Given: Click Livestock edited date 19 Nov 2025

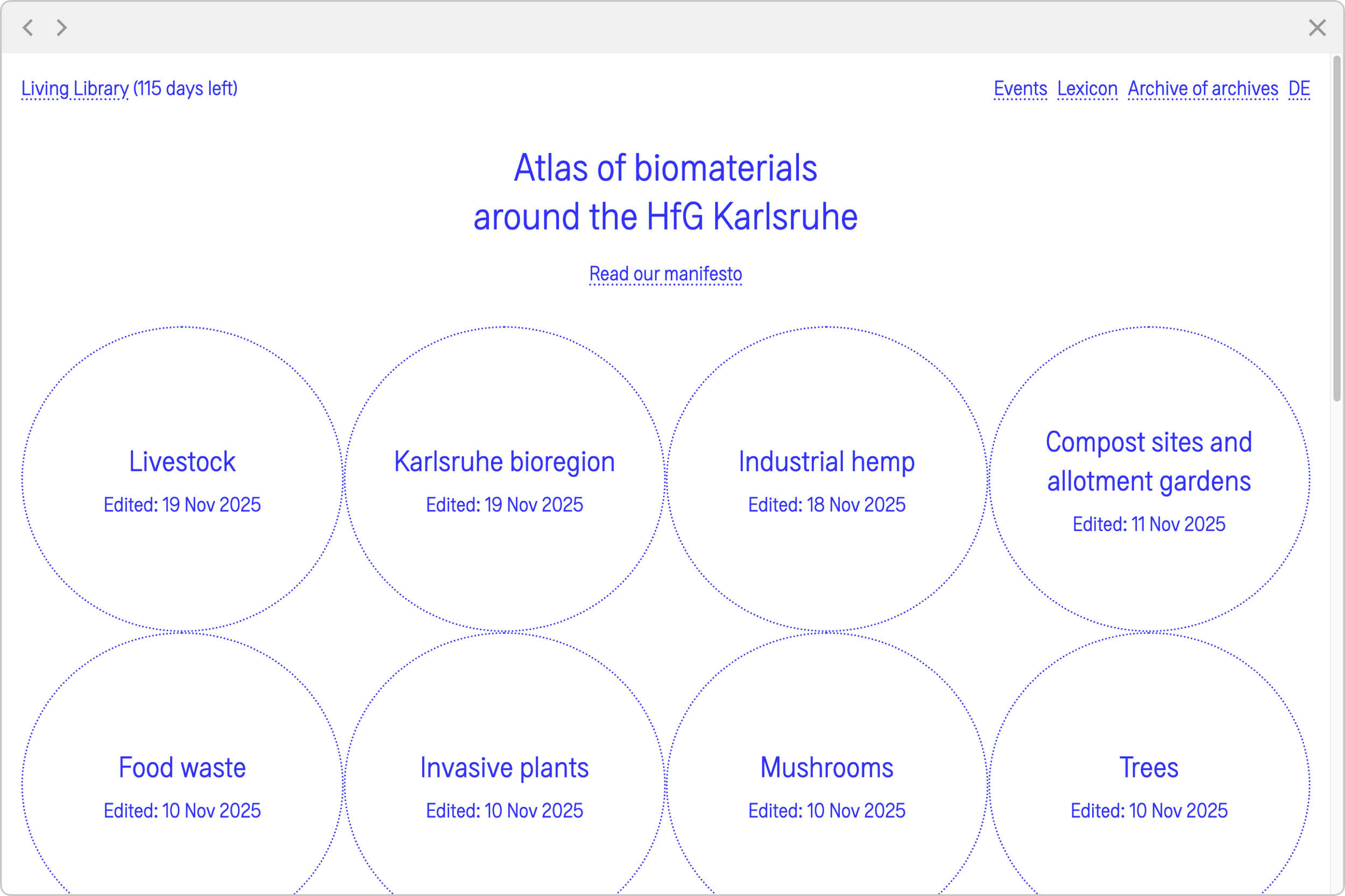Looking at the screenshot, I should pyautogui.click(x=182, y=505).
